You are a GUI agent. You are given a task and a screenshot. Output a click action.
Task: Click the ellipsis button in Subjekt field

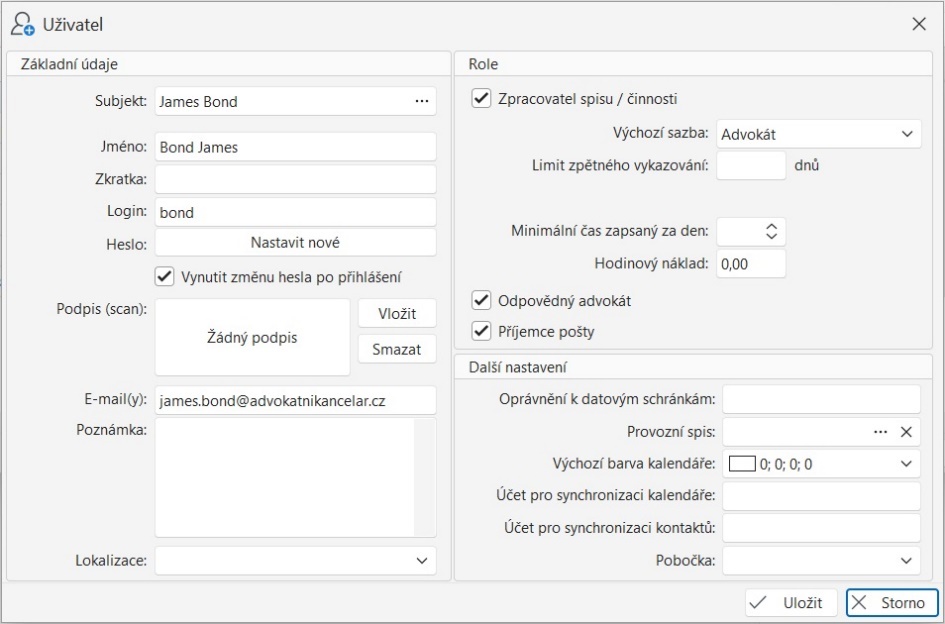click(x=421, y=101)
